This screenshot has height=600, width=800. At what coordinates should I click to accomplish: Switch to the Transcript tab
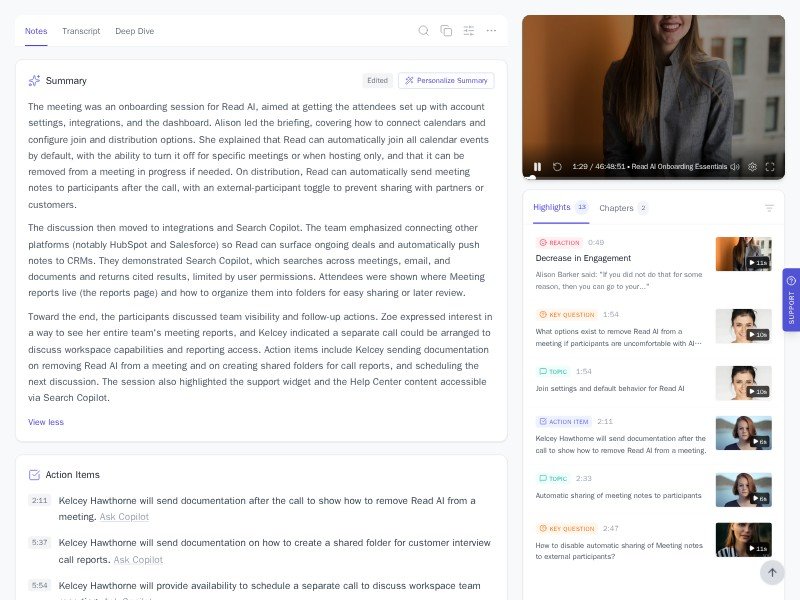tap(81, 31)
